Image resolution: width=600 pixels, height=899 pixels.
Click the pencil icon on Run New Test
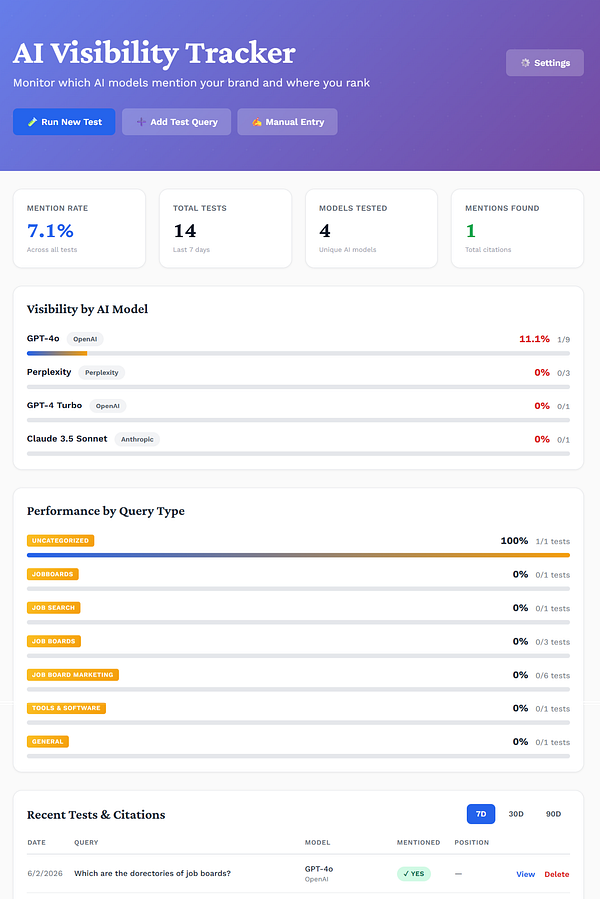pyautogui.click(x=32, y=122)
